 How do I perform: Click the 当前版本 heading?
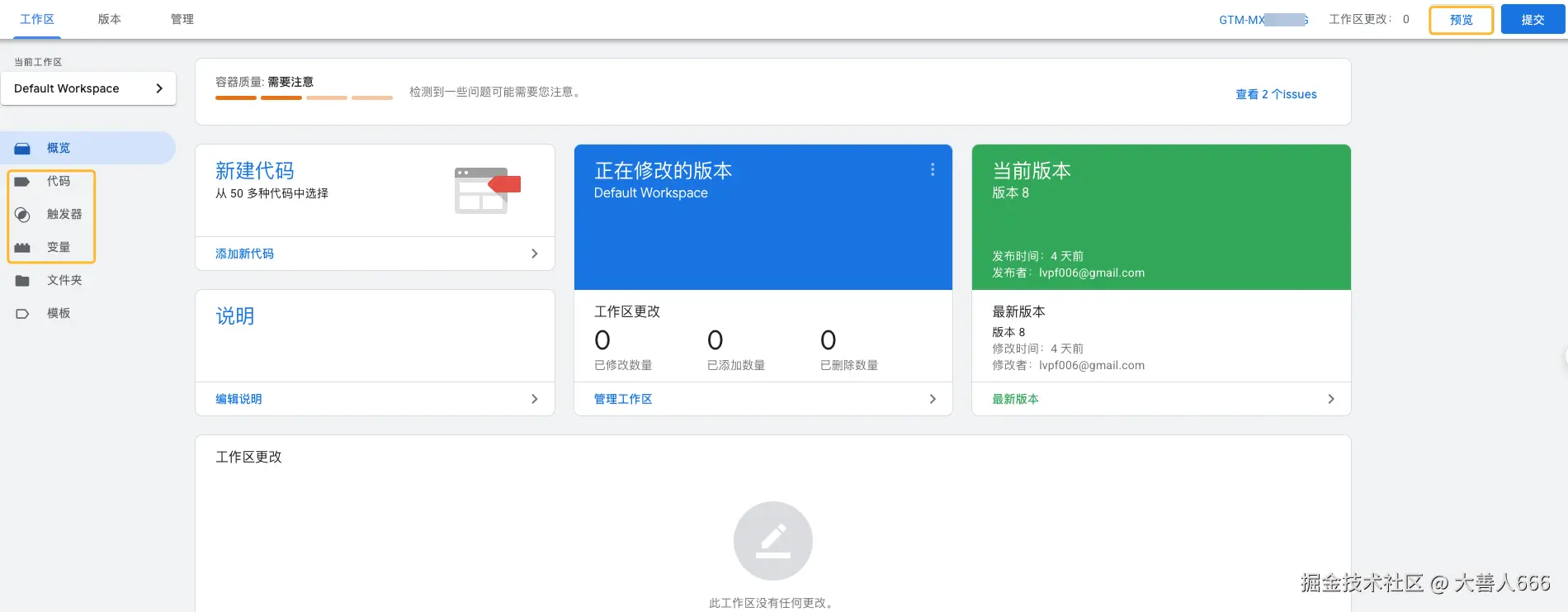[1032, 171]
